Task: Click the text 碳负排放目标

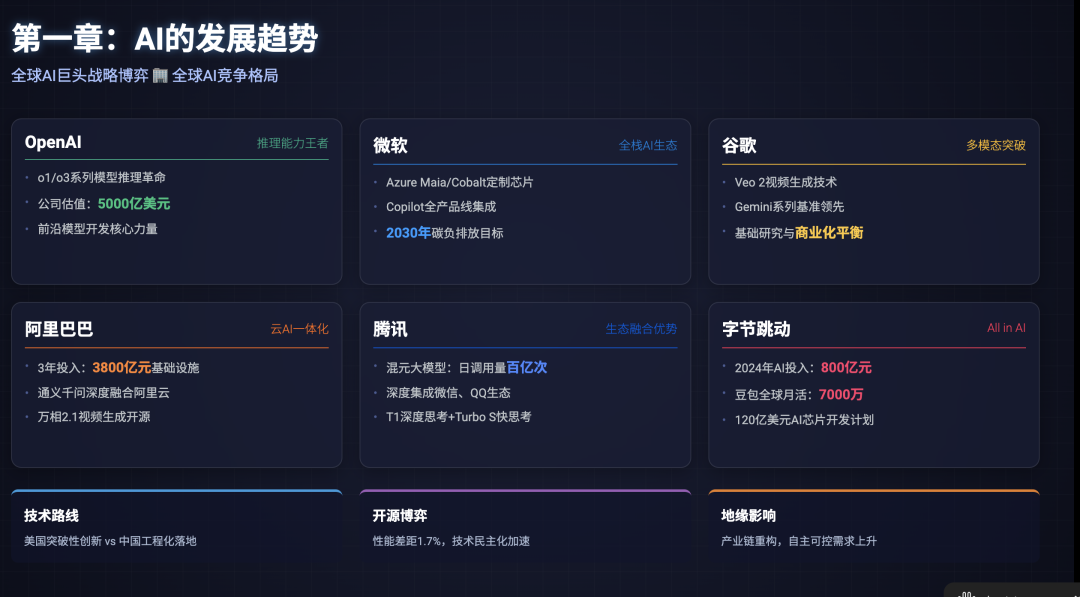Action: click(468, 233)
